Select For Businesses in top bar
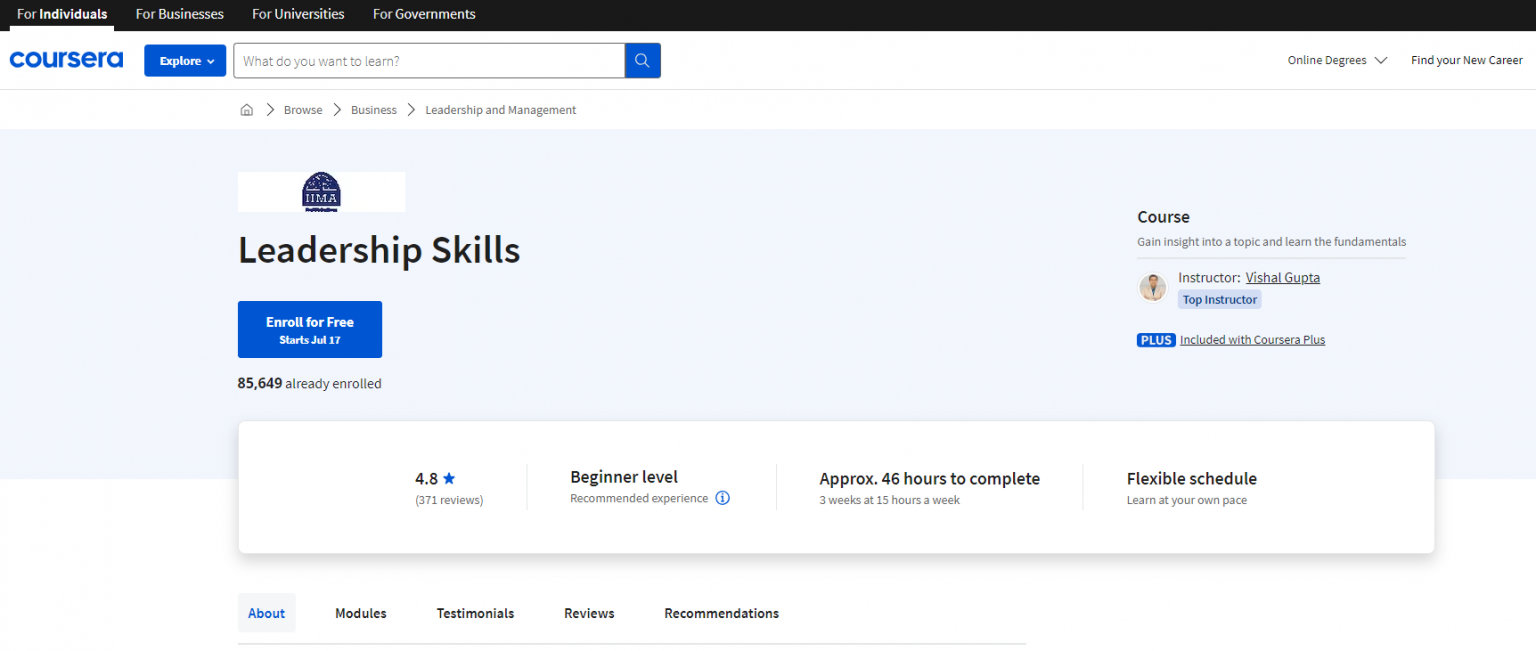 click(x=180, y=14)
